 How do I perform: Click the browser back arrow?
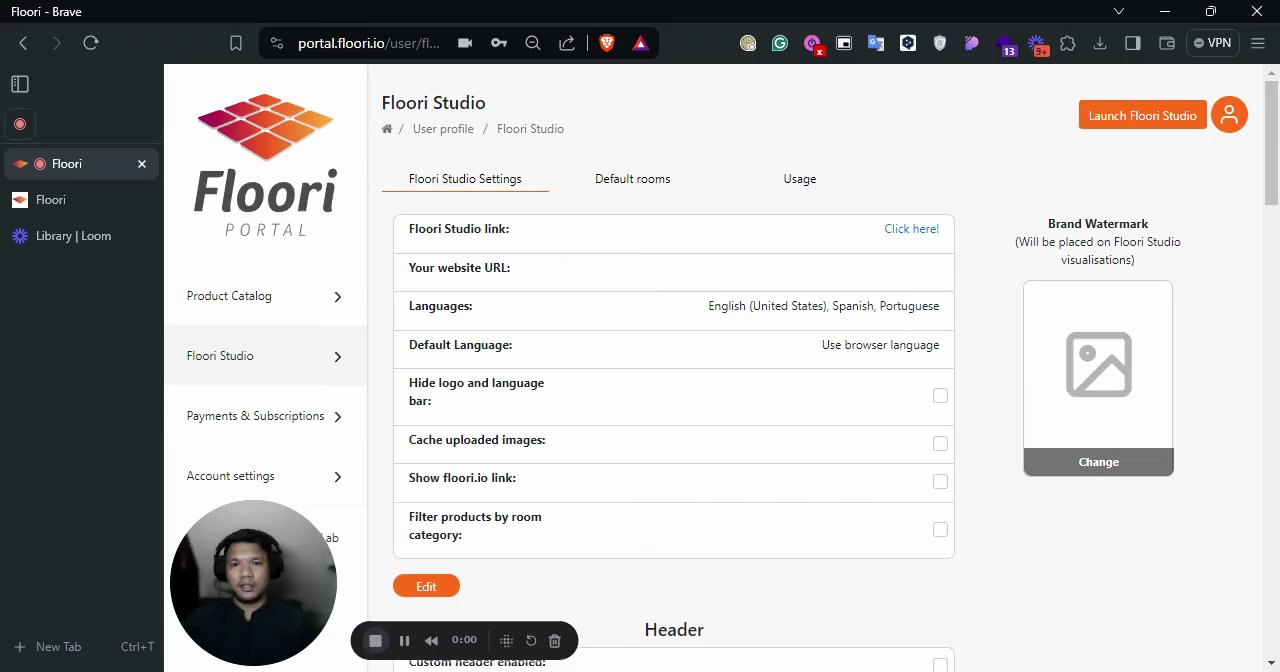tap(23, 43)
